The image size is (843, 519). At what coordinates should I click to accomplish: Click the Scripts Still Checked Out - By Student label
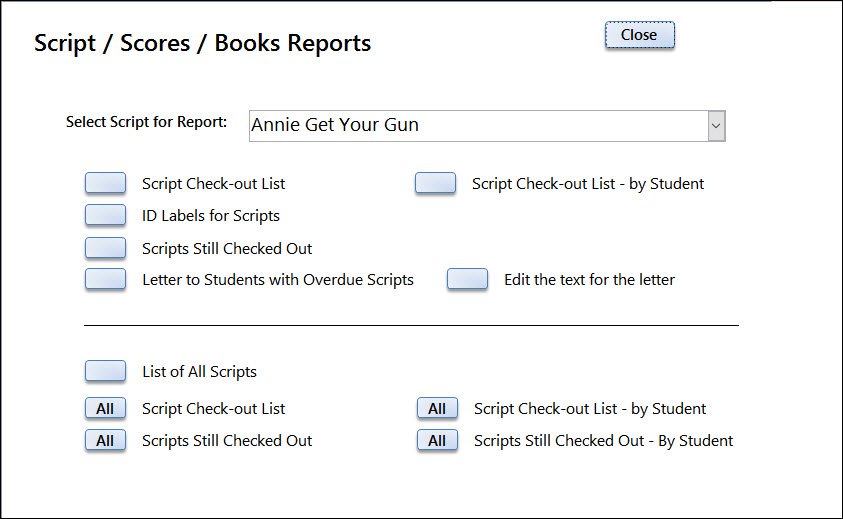pos(603,441)
